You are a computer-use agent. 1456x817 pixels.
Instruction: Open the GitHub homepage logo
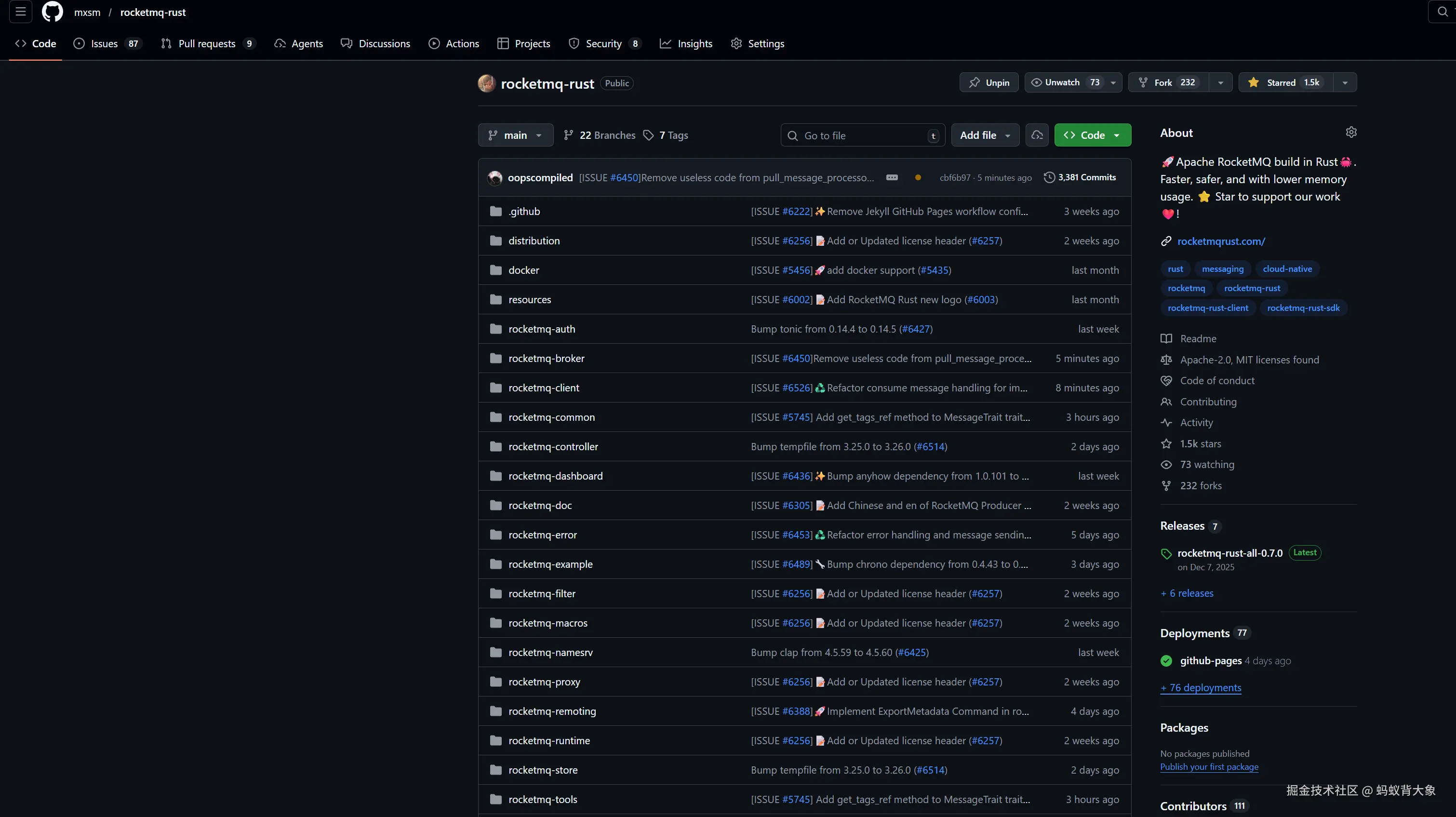[x=53, y=12]
